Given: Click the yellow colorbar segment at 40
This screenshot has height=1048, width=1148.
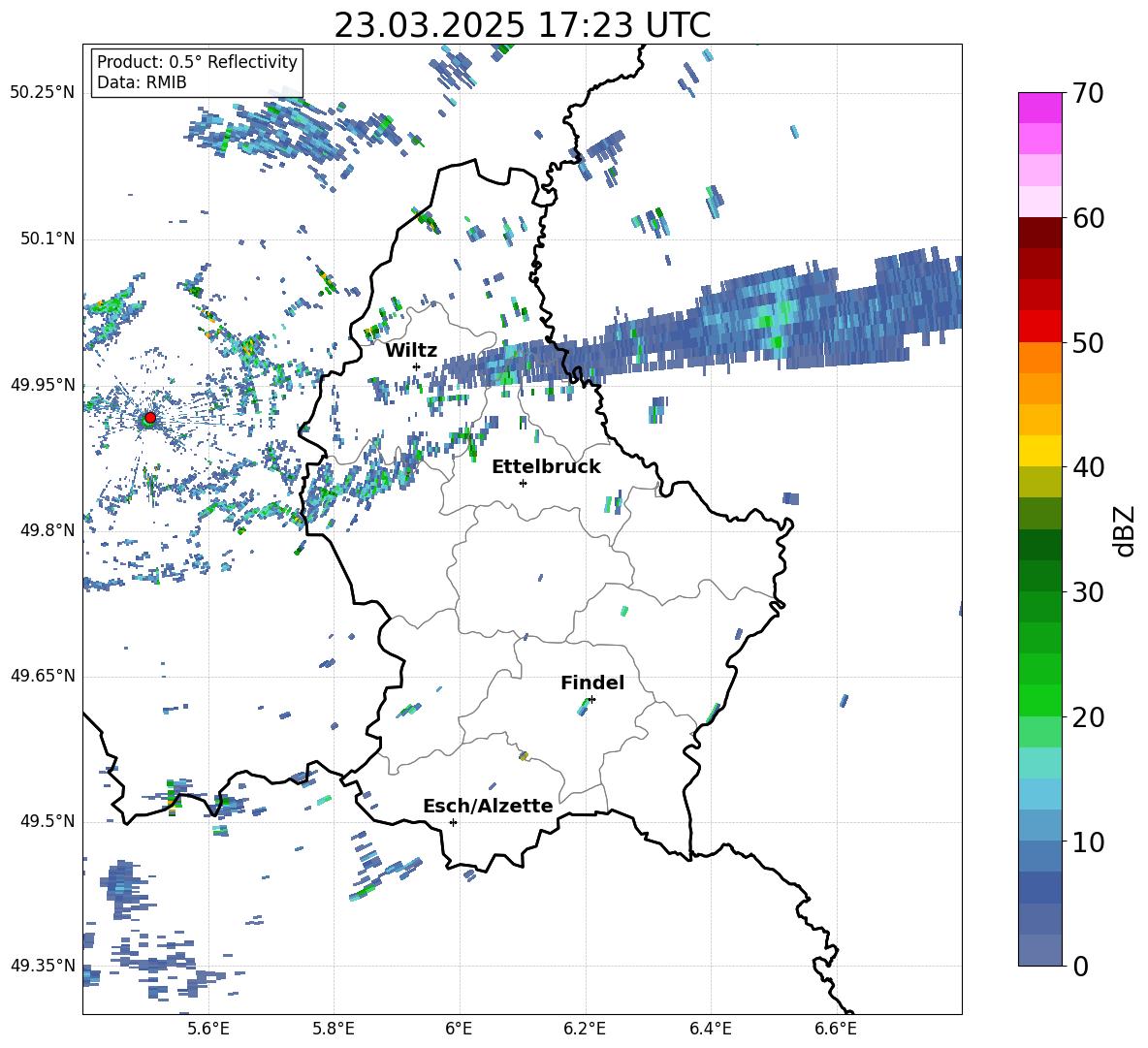Looking at the screenshot, I should (x=1040, y=452).
